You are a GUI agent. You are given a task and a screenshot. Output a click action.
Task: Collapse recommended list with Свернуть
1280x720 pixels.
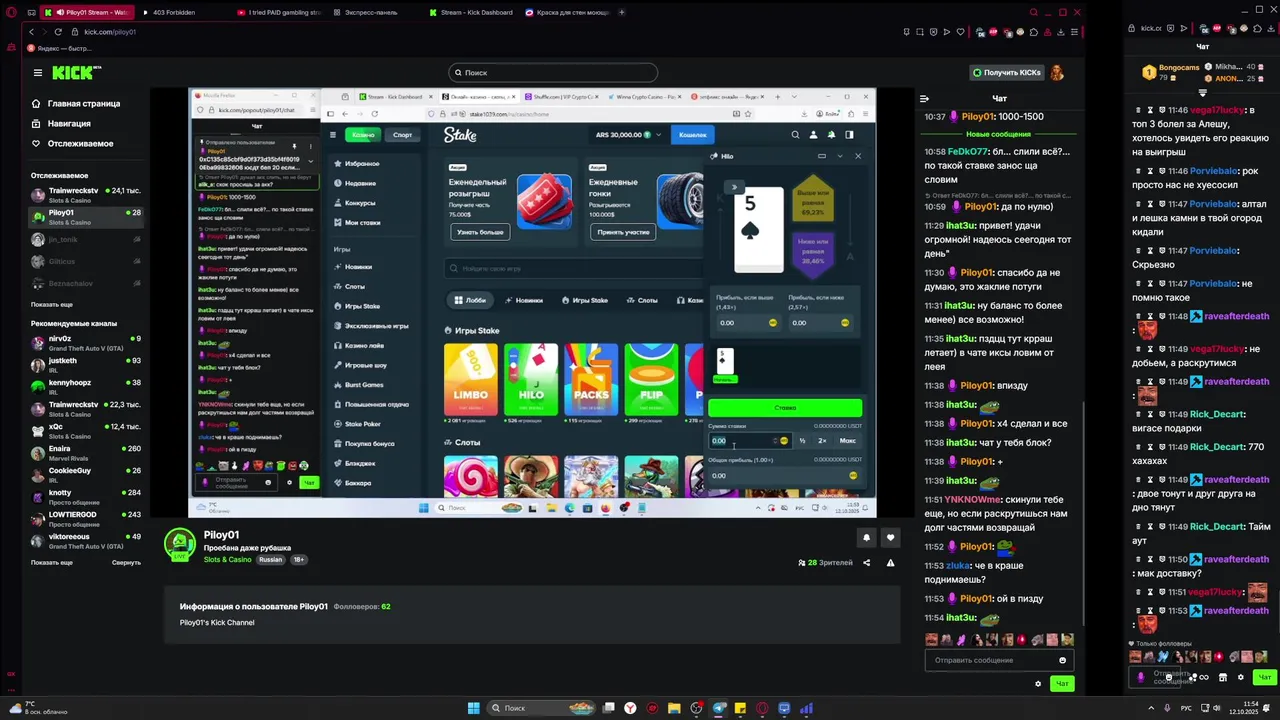[126, 562]
